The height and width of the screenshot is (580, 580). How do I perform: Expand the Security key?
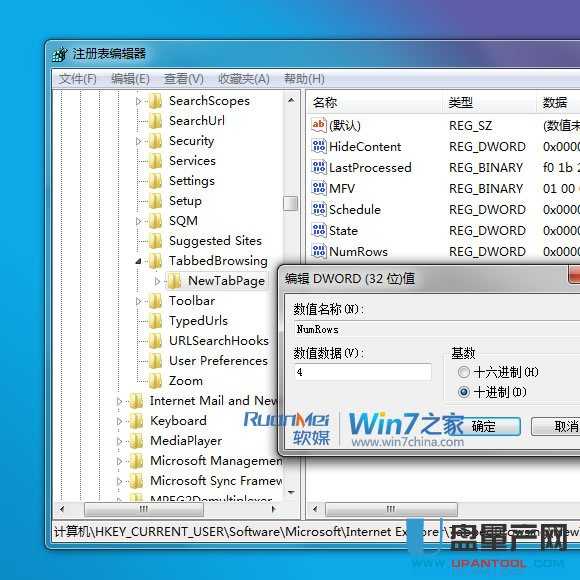138,141
